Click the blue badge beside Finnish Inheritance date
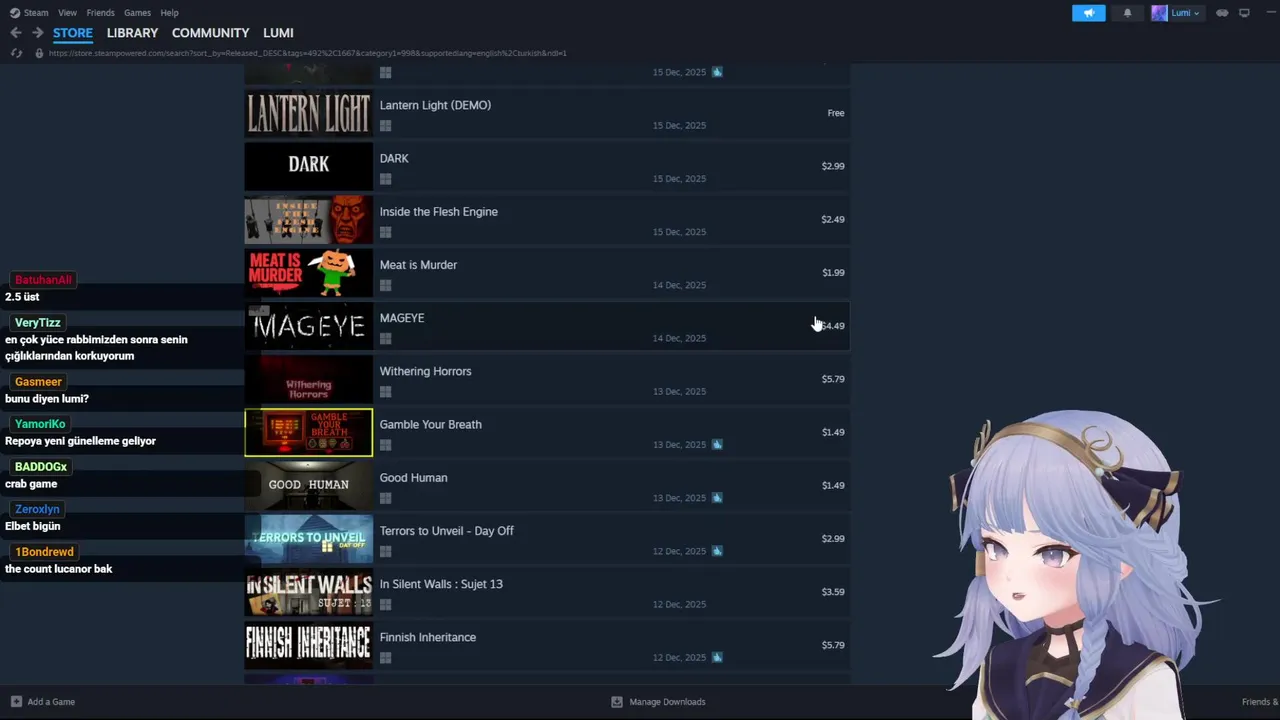The height and width of the screenshot is (720, 1280). 717,657
